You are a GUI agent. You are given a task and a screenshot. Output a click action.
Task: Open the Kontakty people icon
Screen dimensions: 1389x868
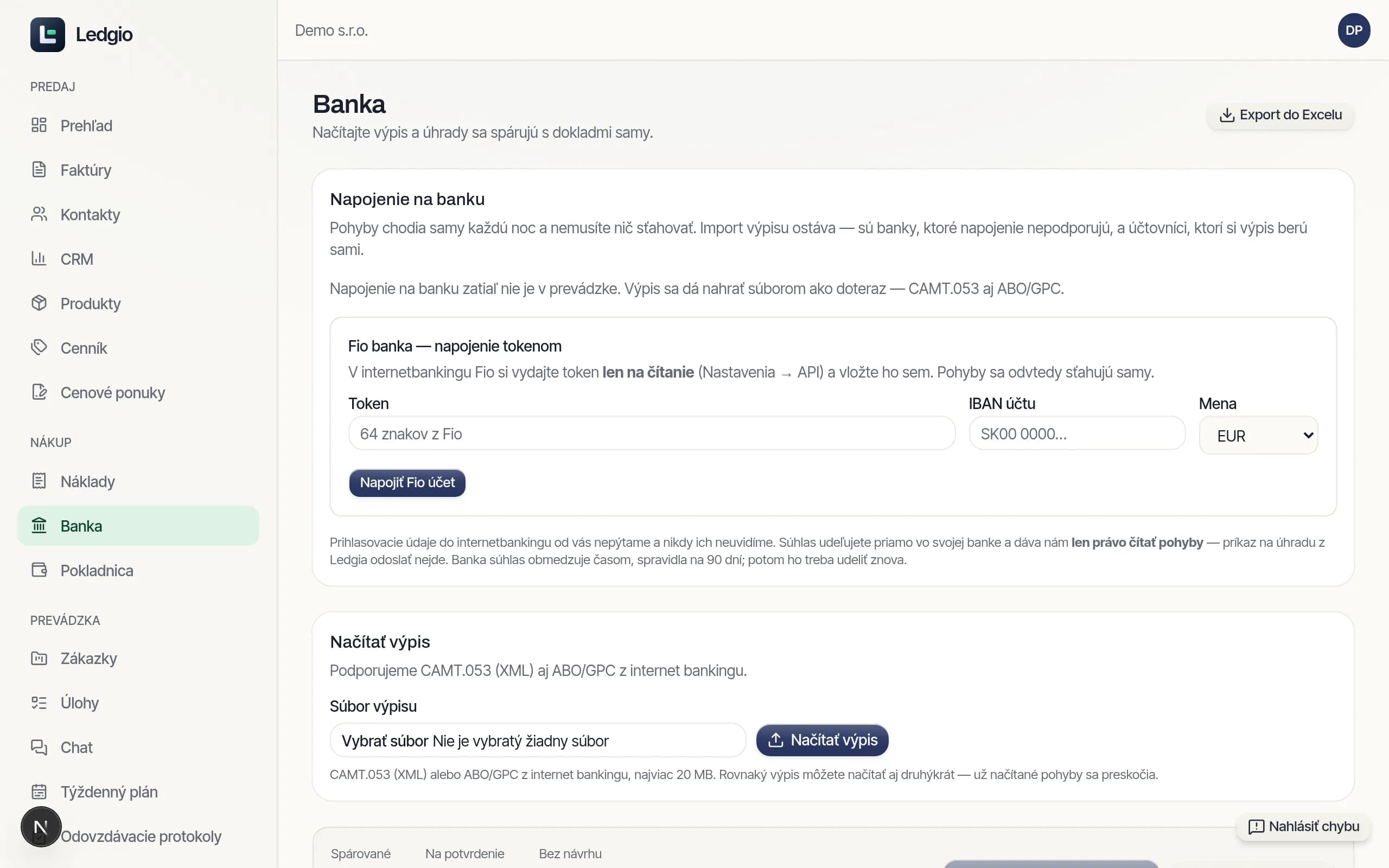tap(39, 214)
